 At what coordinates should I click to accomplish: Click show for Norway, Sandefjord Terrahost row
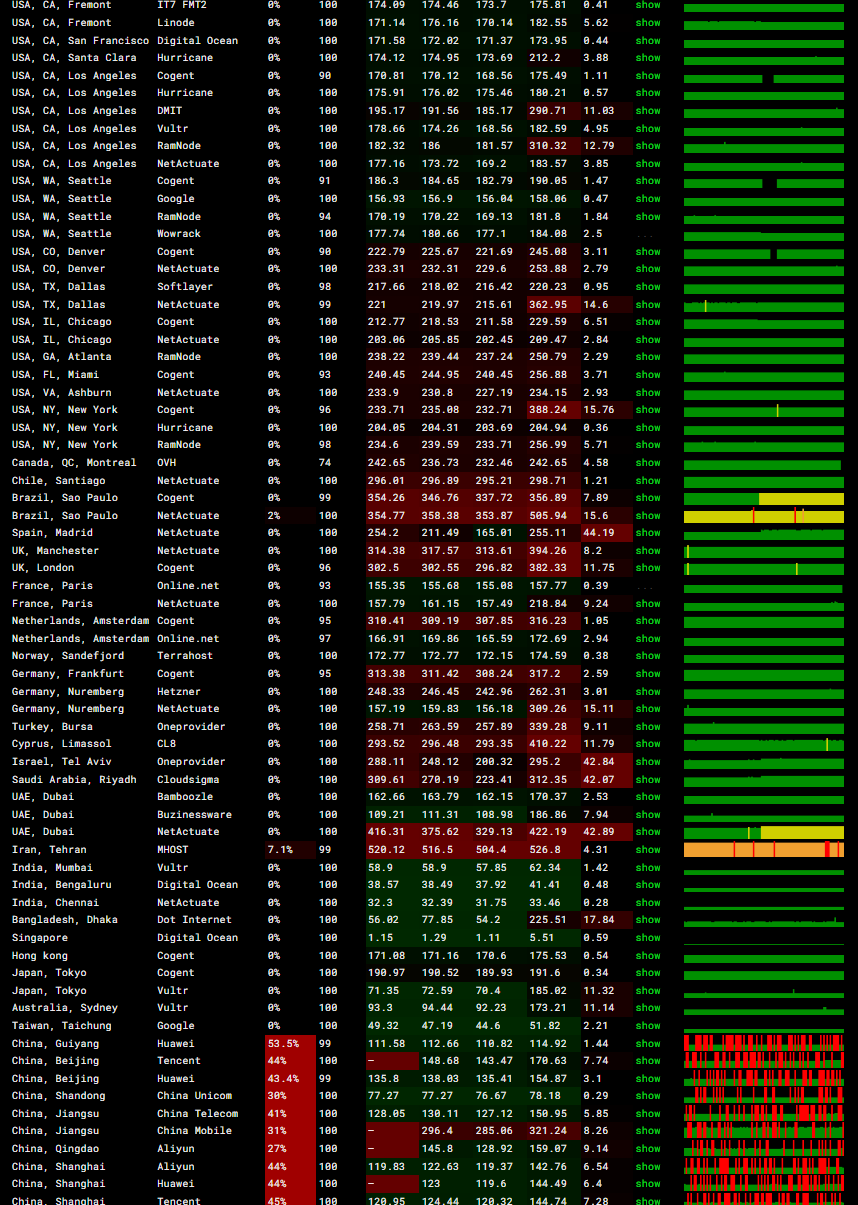point(648,656)
